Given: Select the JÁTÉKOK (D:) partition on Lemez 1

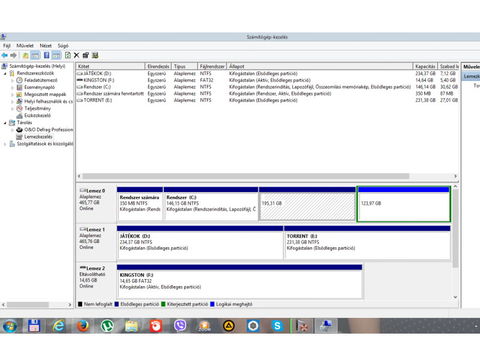Looking at the screenshot, I should (x=200, y=242).
